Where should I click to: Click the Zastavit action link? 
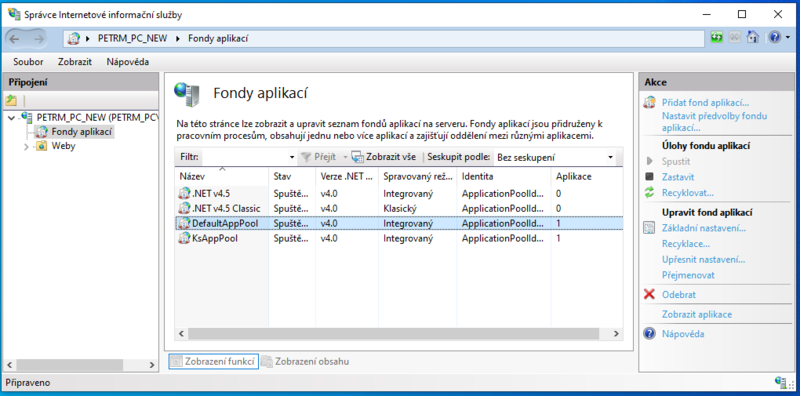pyautogui.click(x=678, y=177)
